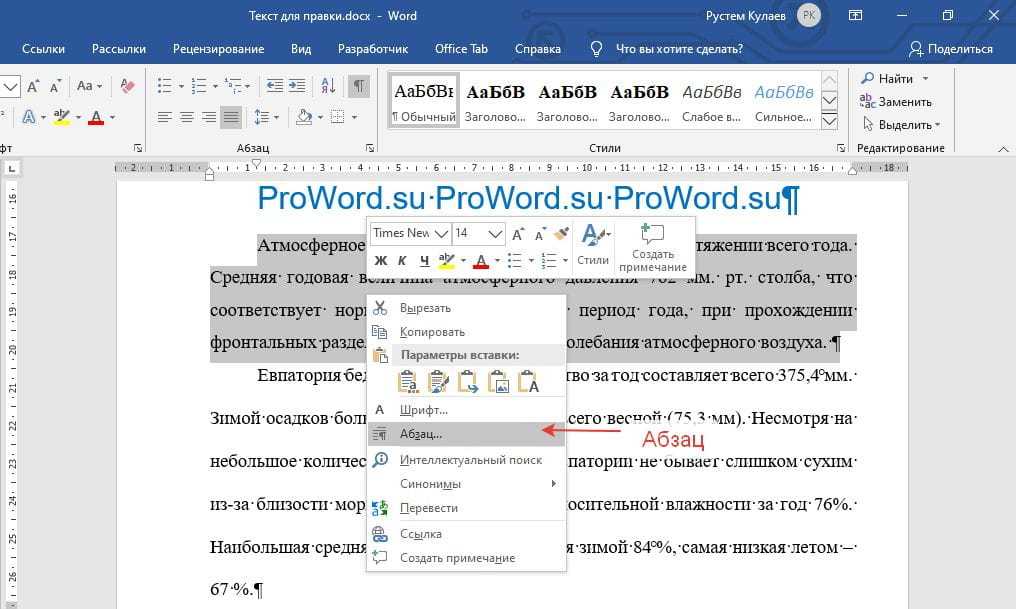Open Абзац from context menu
The height and width of the screenshot is (609, 1016).
pyautogui.click(x=421, y=434)
